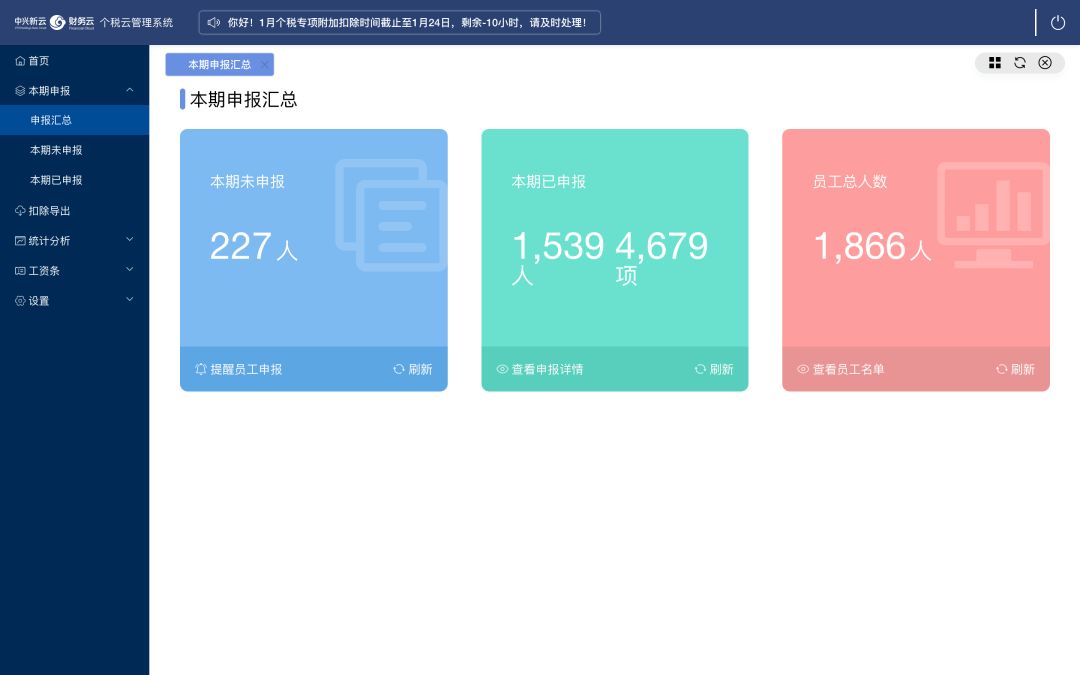Open the grid view icon in tab toolbar
Screen dimensions: 1080x675
(995, 63)
